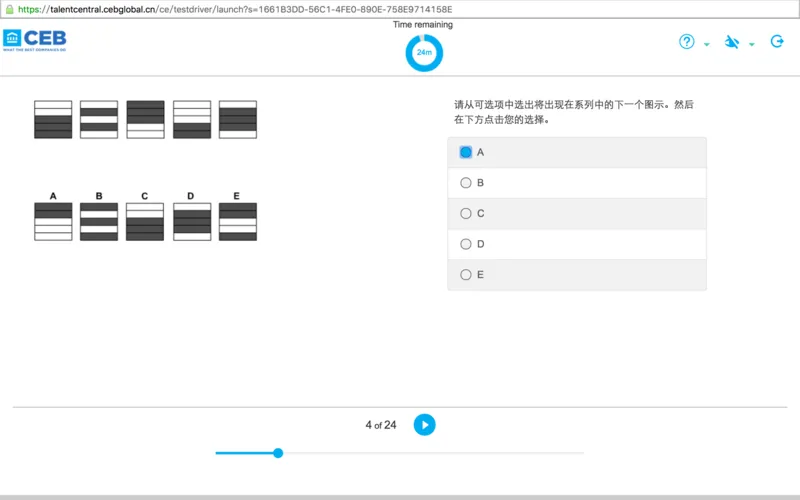Click the accessibility eye-slash icon
The width and height of the screenshot is (800, 500).
tap(732, 42)
